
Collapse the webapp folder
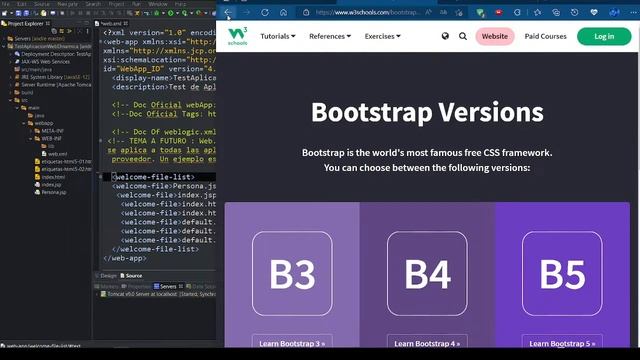24,123
